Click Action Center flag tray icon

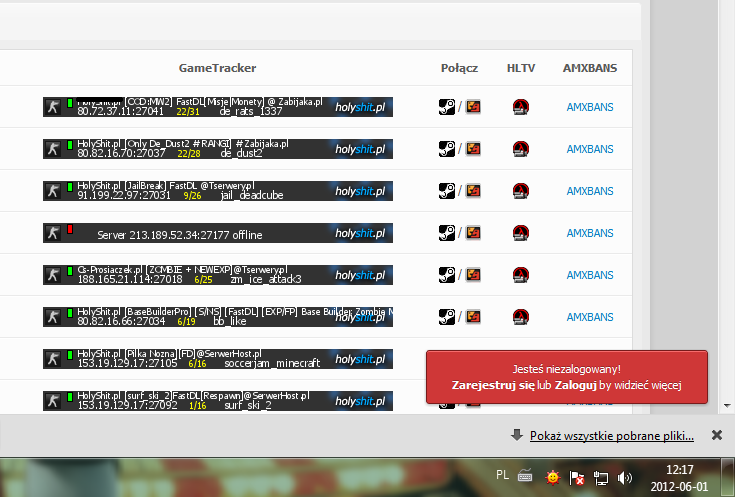tap(577, 478)
